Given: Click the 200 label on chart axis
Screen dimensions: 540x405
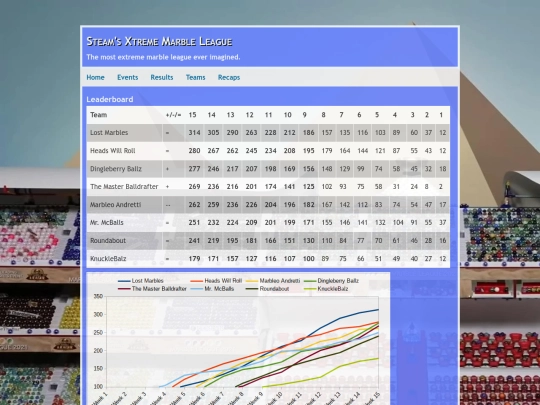Looking at the screenshot, I should pyautogui.click(x=98, y=351).
